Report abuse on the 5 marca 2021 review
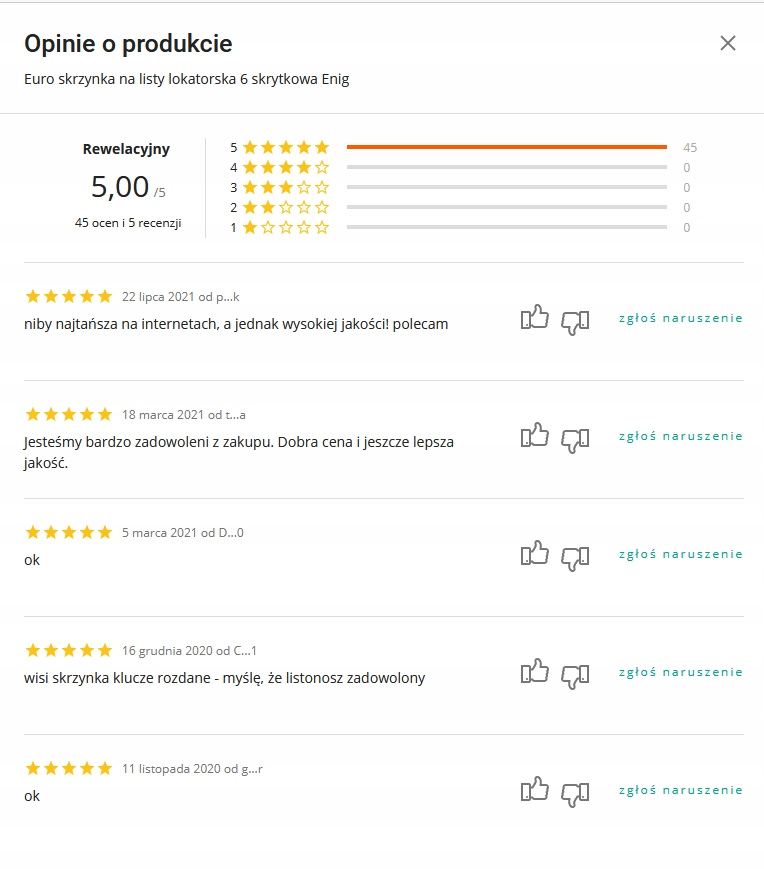764x871 pixels. pyautogui.click(x=680, y=554)
